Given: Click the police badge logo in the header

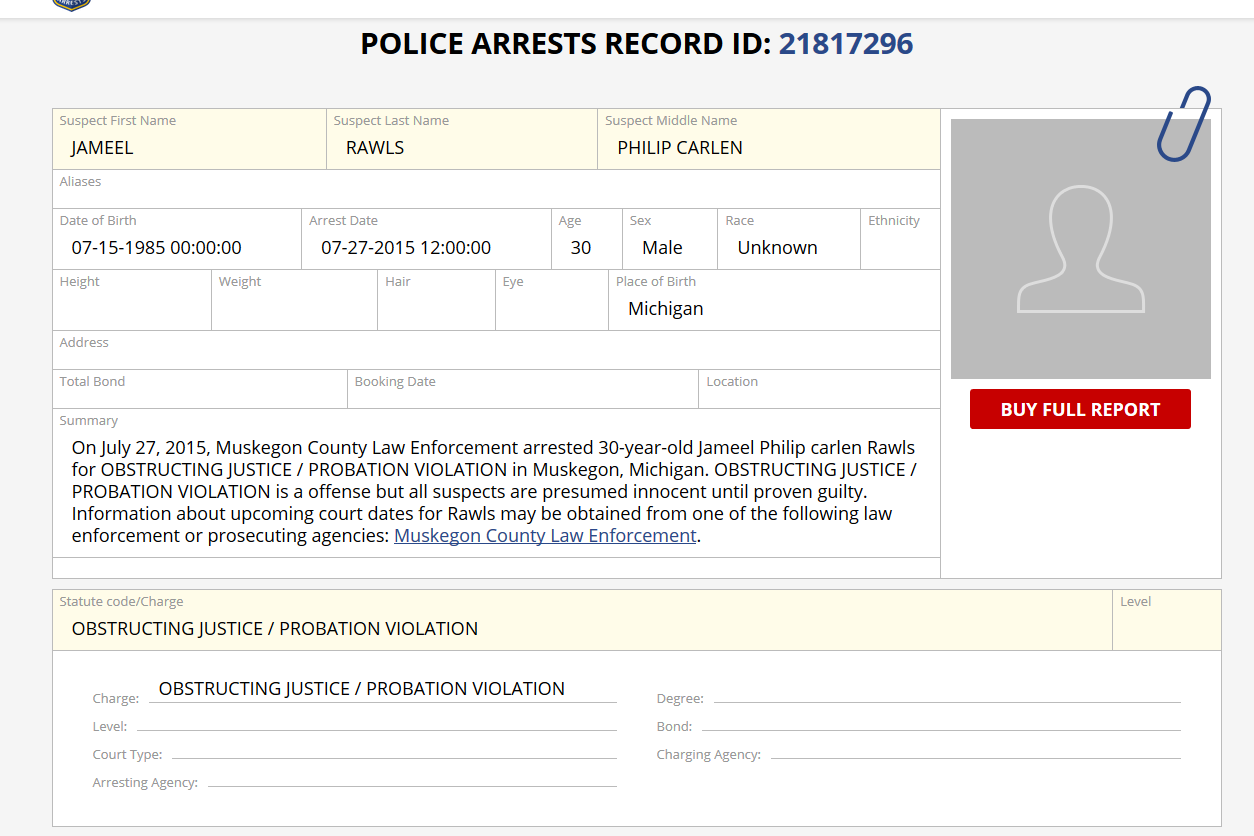Looking at the screenshot, I should point(71,4).
